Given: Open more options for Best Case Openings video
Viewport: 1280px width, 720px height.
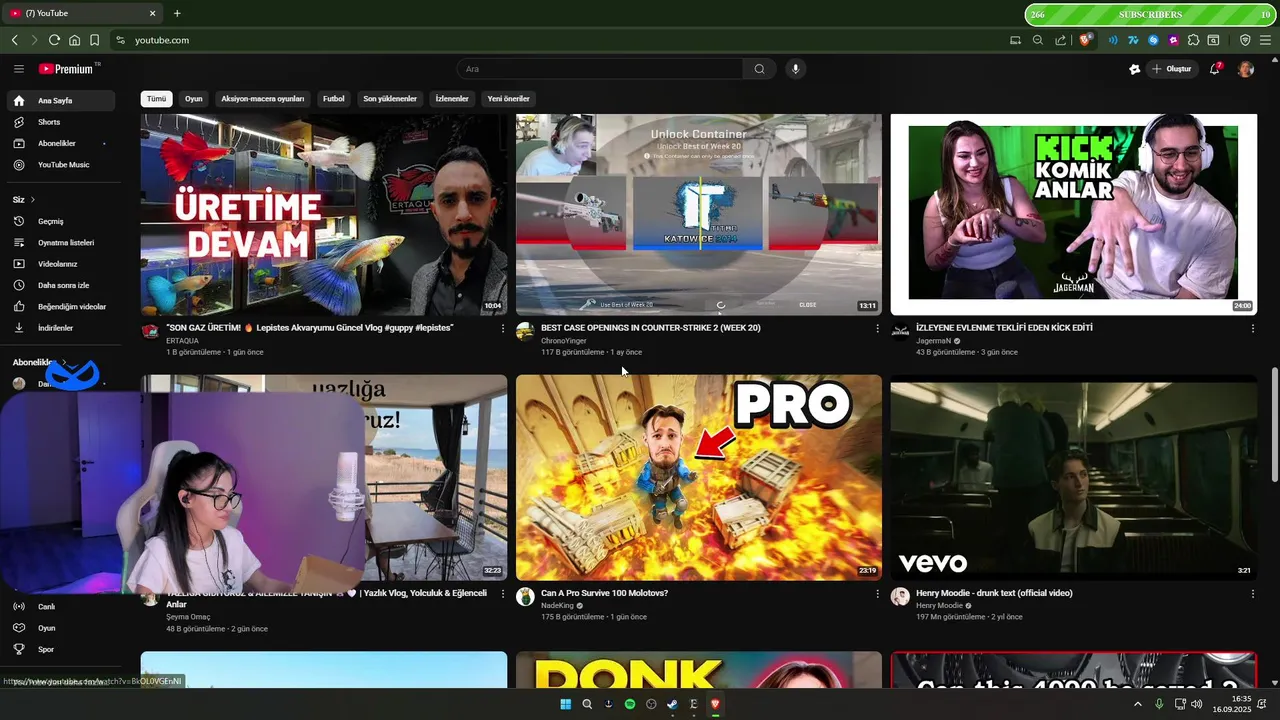Looking at the screenshot, I should [878, 328].
